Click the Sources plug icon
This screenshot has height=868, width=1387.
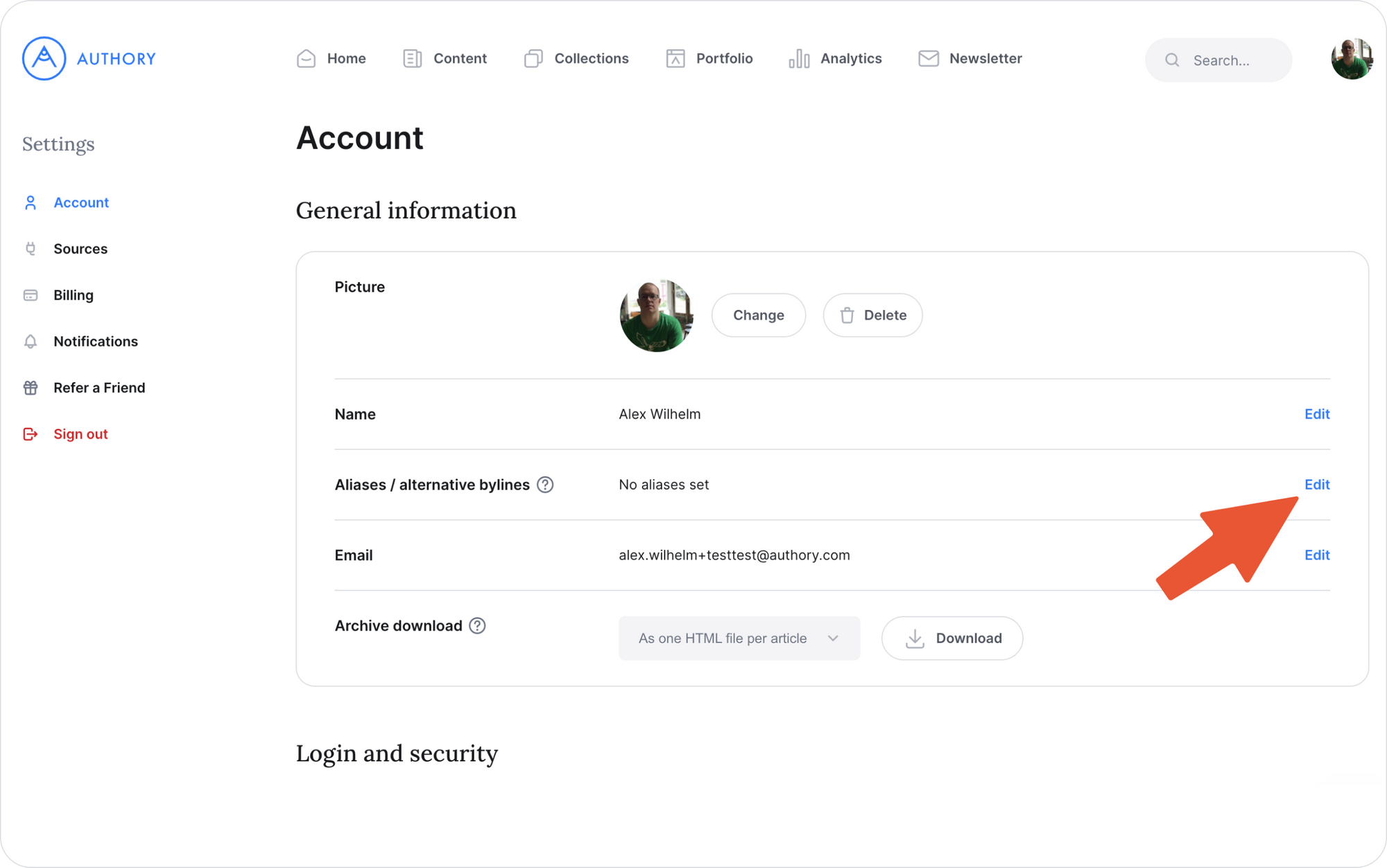[x=31, y=248]
